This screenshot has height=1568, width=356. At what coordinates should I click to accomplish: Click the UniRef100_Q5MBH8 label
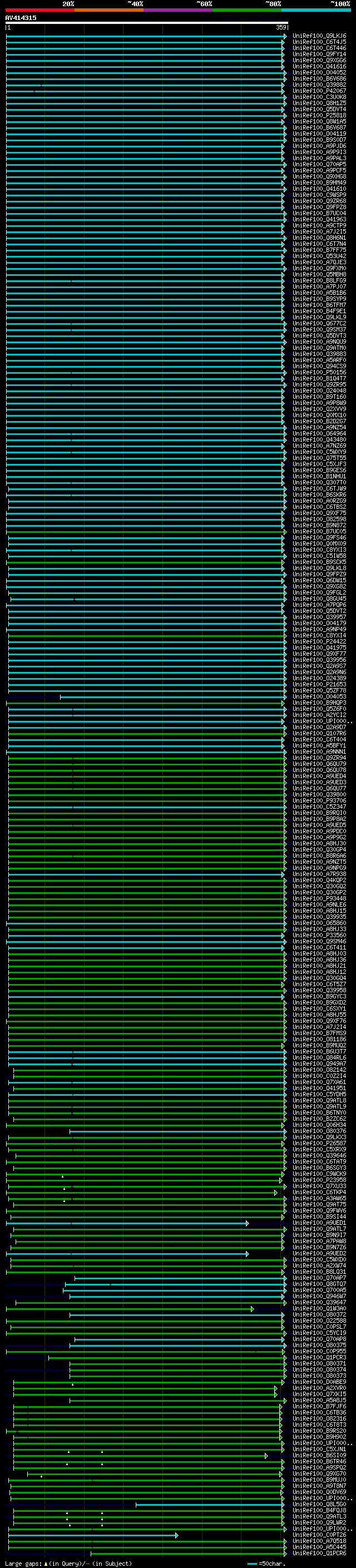point(319,275)
